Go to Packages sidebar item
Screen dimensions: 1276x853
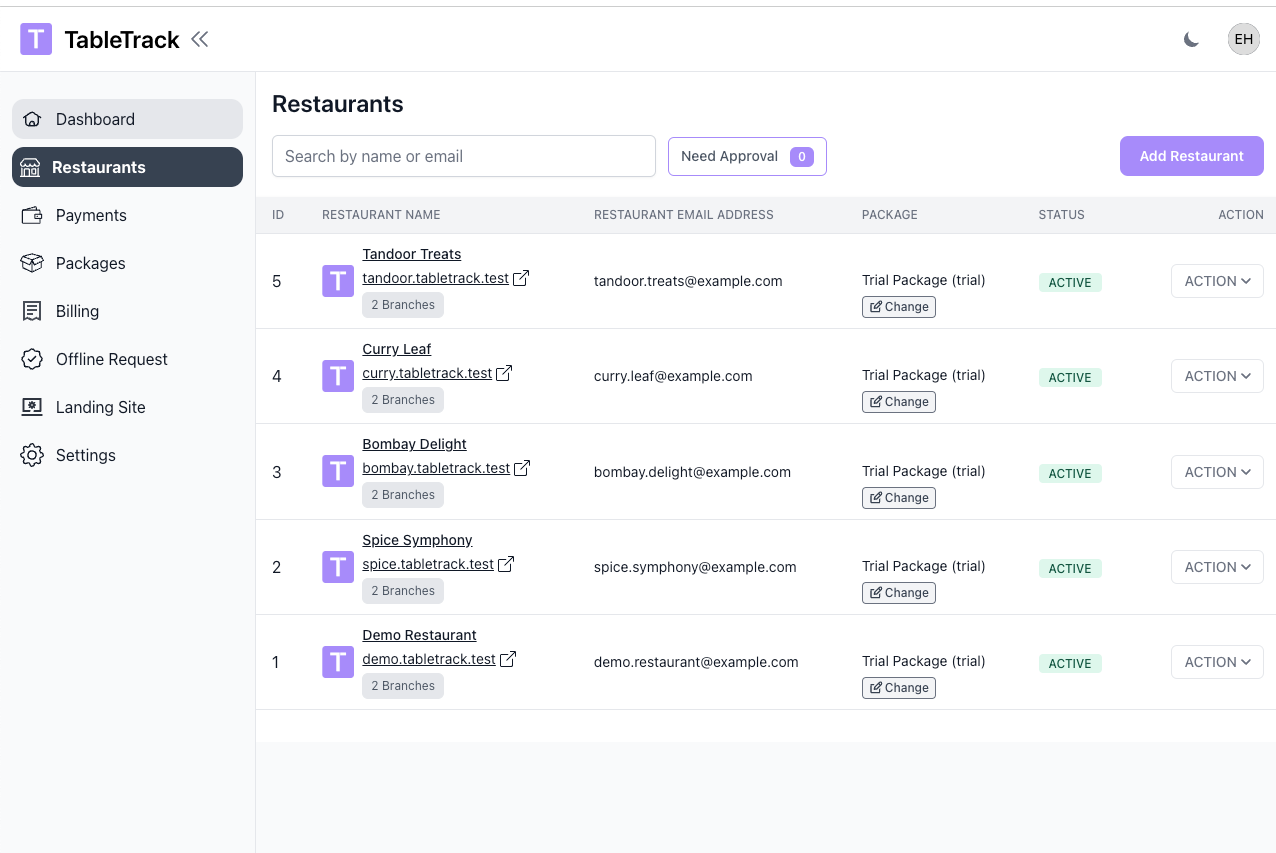(90, 263)
